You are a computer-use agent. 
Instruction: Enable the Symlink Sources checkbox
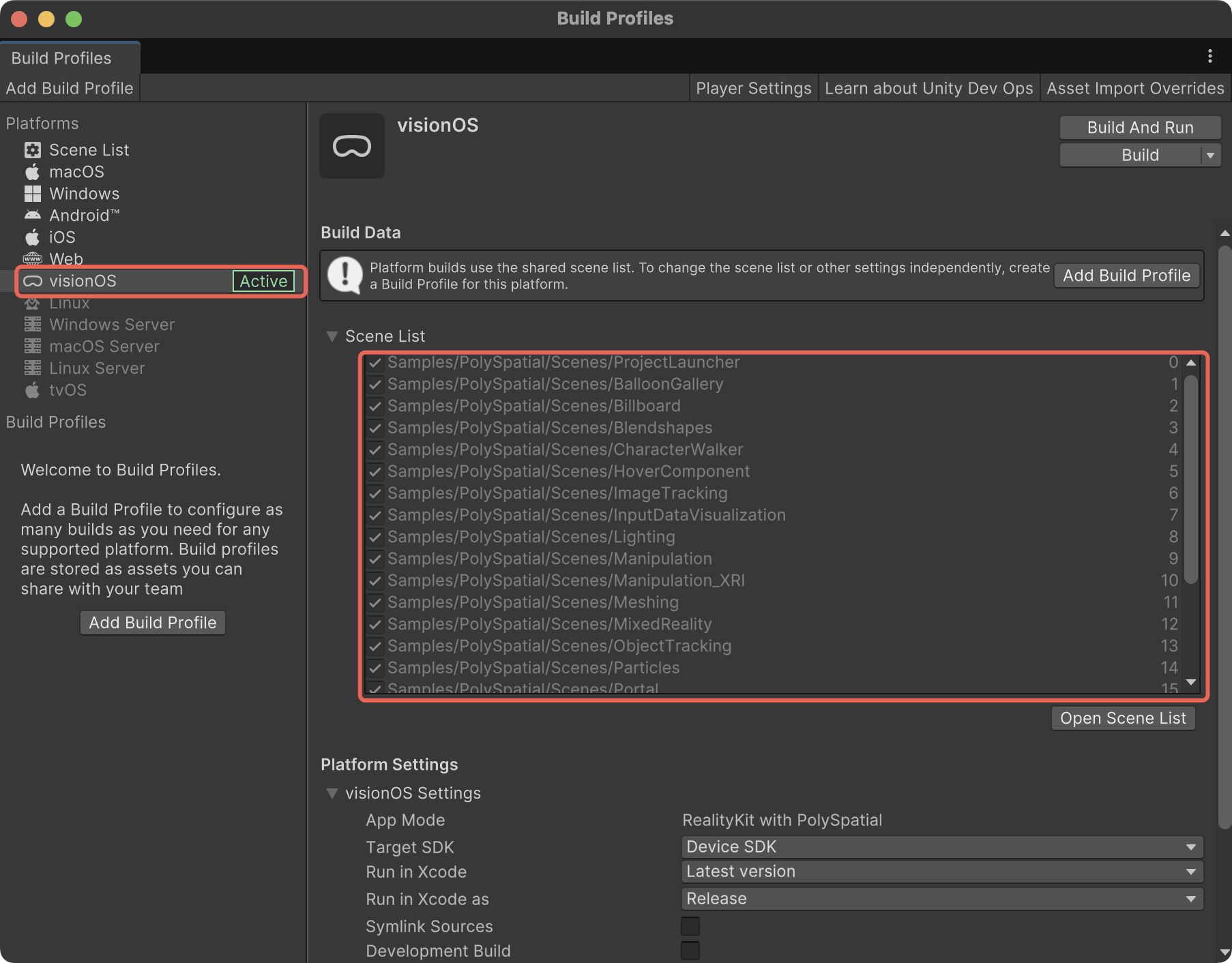click(x=690, y=926)
